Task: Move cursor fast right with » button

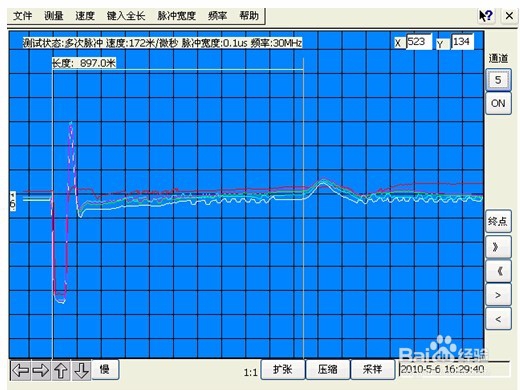Action: coord(498,247)
